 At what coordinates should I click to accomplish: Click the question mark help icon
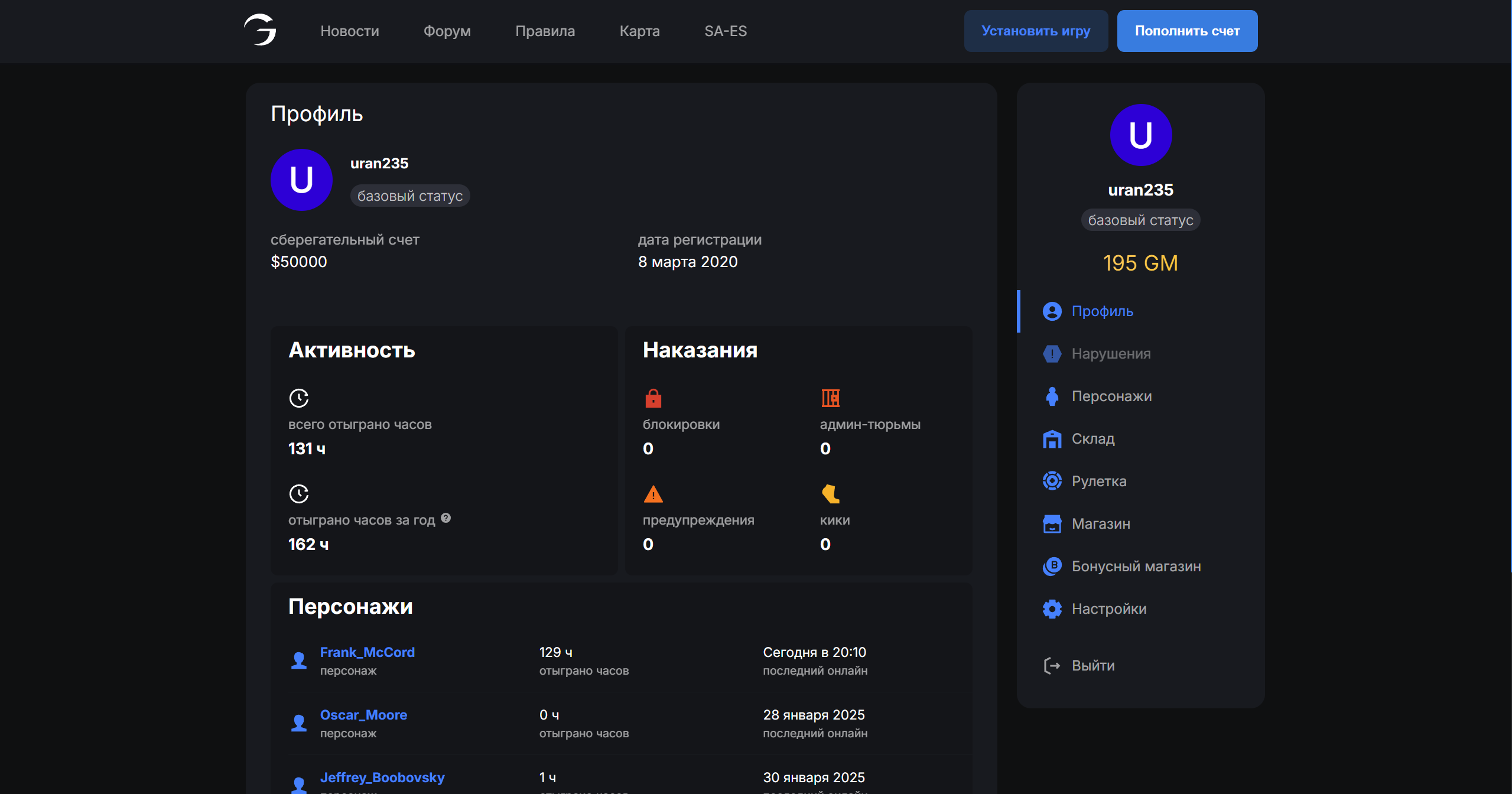pyautogui.click(x=446, y=518)
